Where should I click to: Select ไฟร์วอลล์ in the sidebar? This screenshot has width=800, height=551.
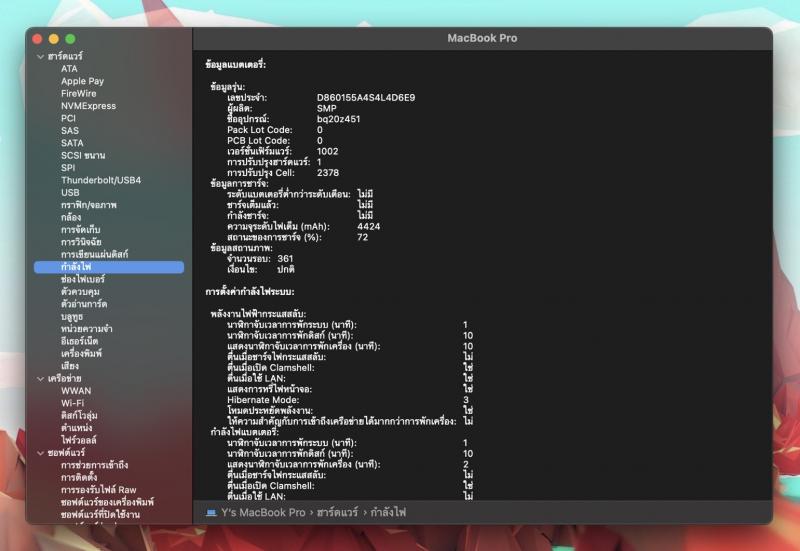click(x=79, y=440)
